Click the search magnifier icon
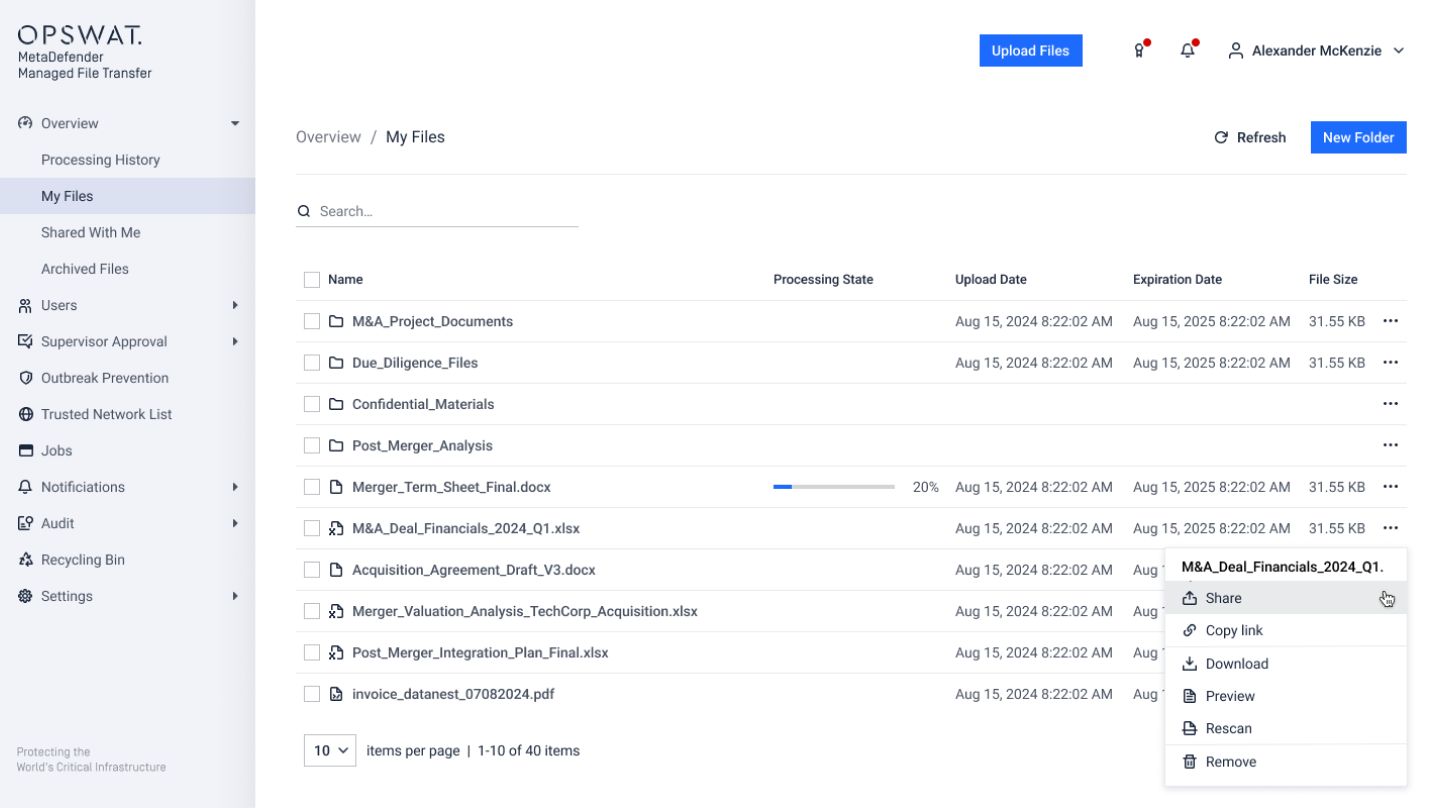Screen dimensions: 1440x808 [304, 211]
